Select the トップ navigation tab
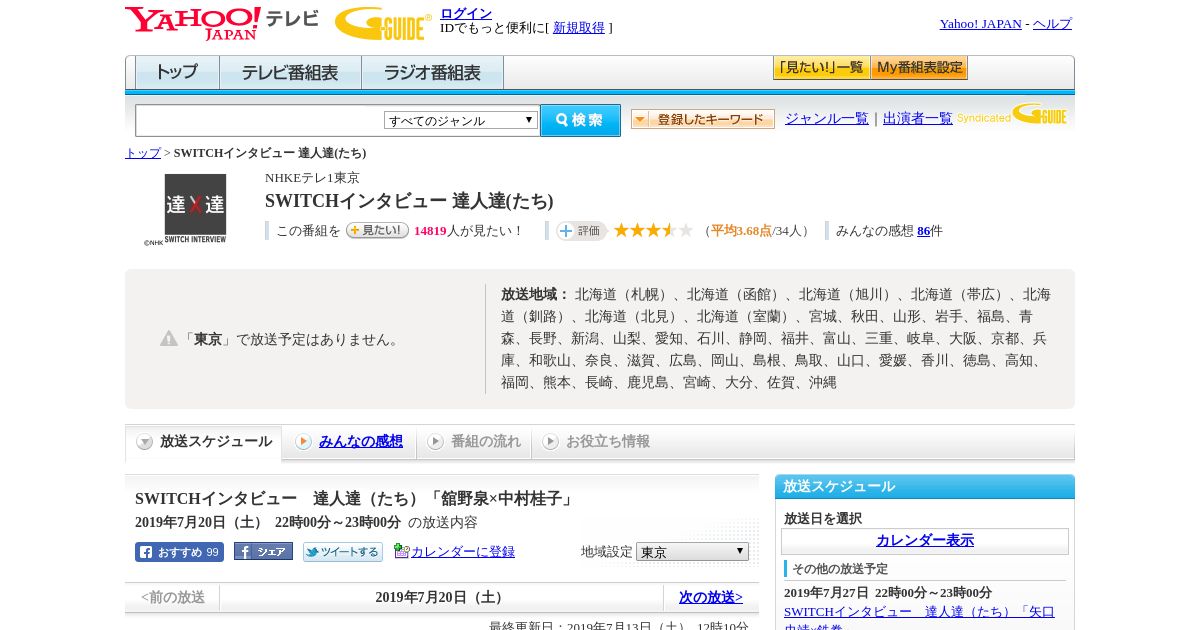 point(177,73)
